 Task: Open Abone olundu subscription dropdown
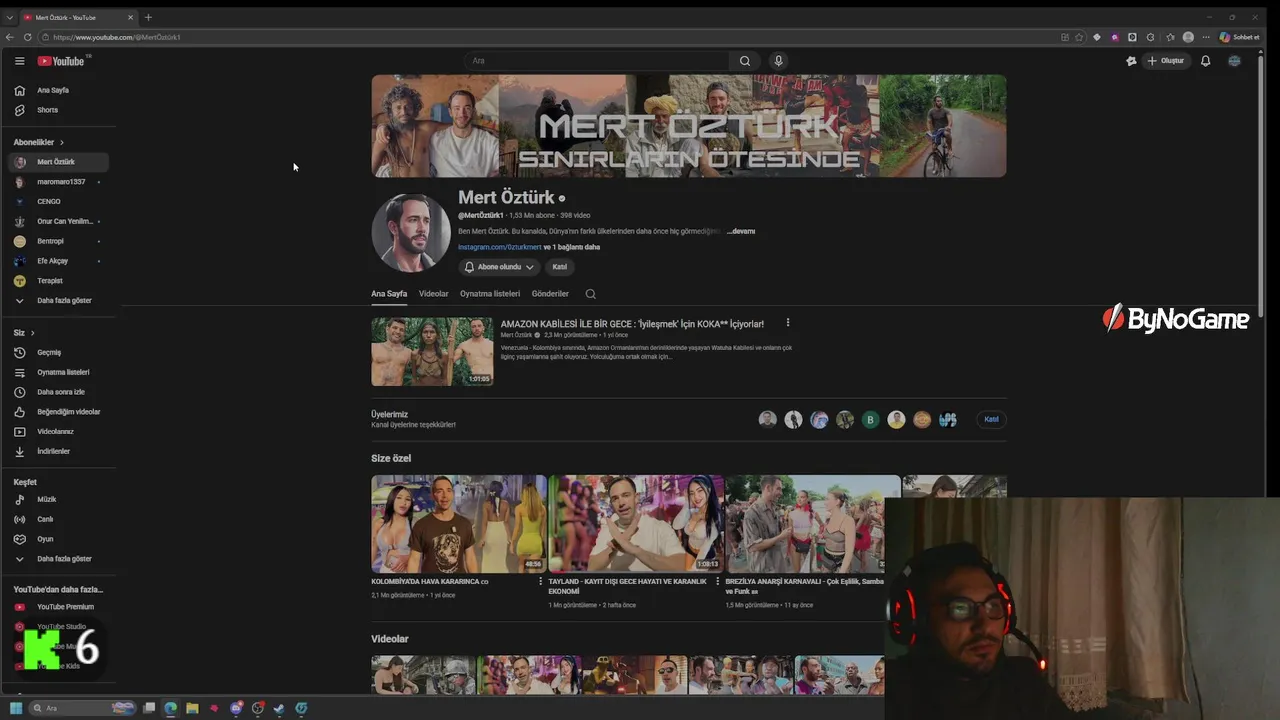(x=500, y=267)
